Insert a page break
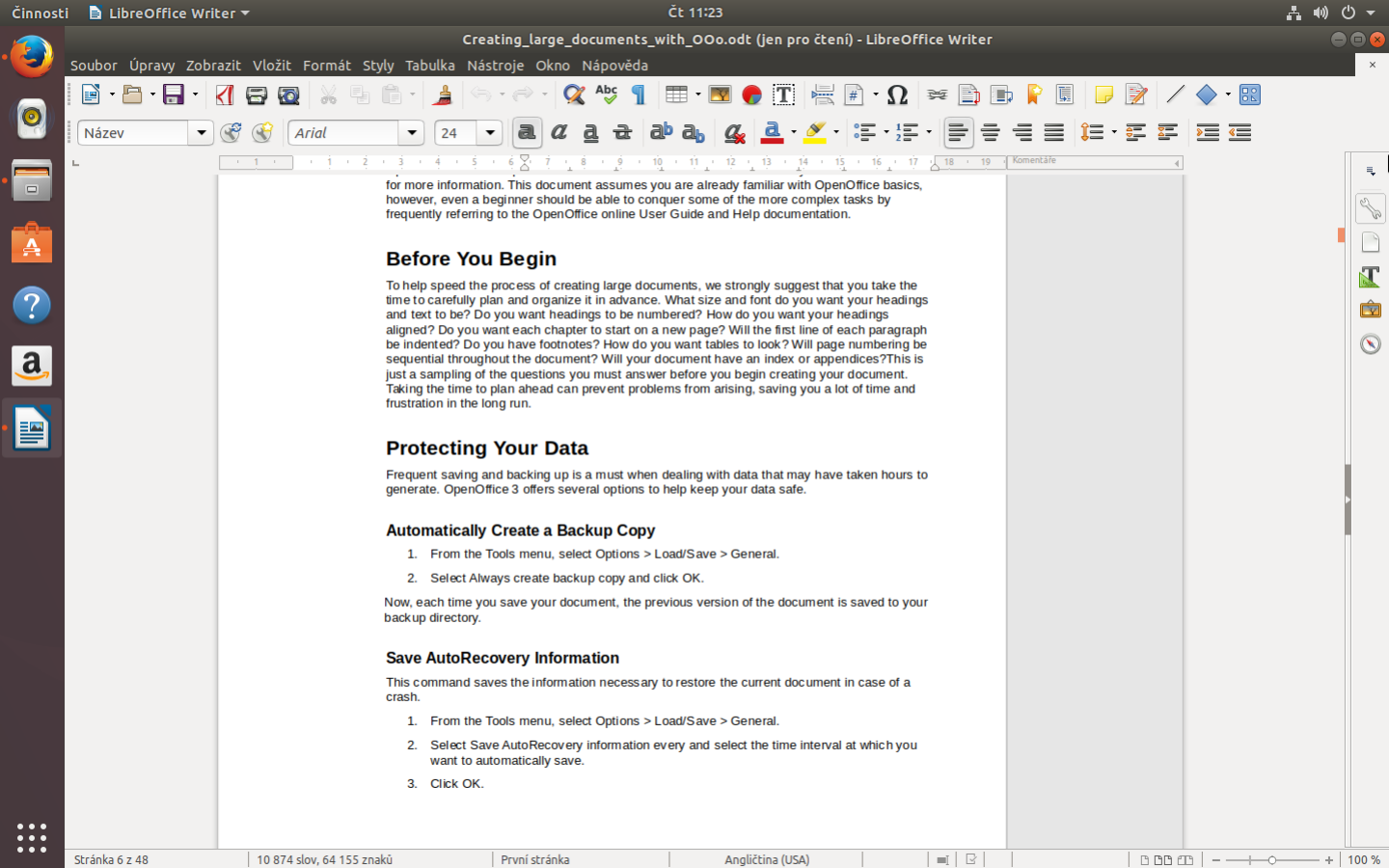1389x868 pixels. (x=823, y=95)
